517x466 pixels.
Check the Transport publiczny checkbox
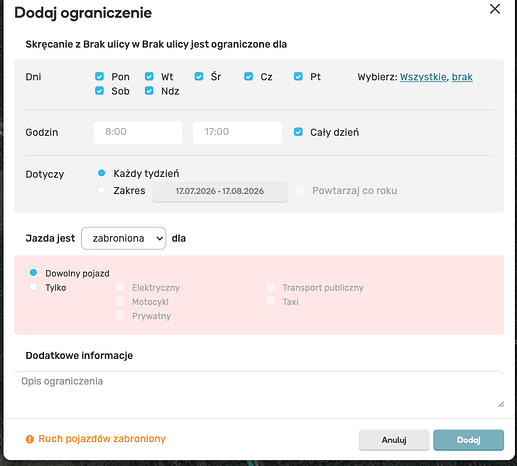point(270,287)
